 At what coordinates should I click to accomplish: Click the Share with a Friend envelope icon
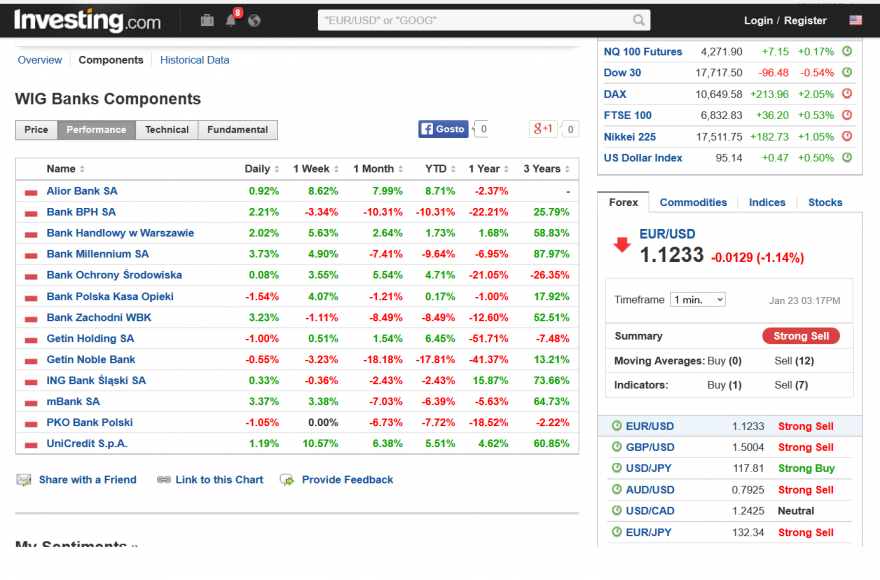[24, 479]
